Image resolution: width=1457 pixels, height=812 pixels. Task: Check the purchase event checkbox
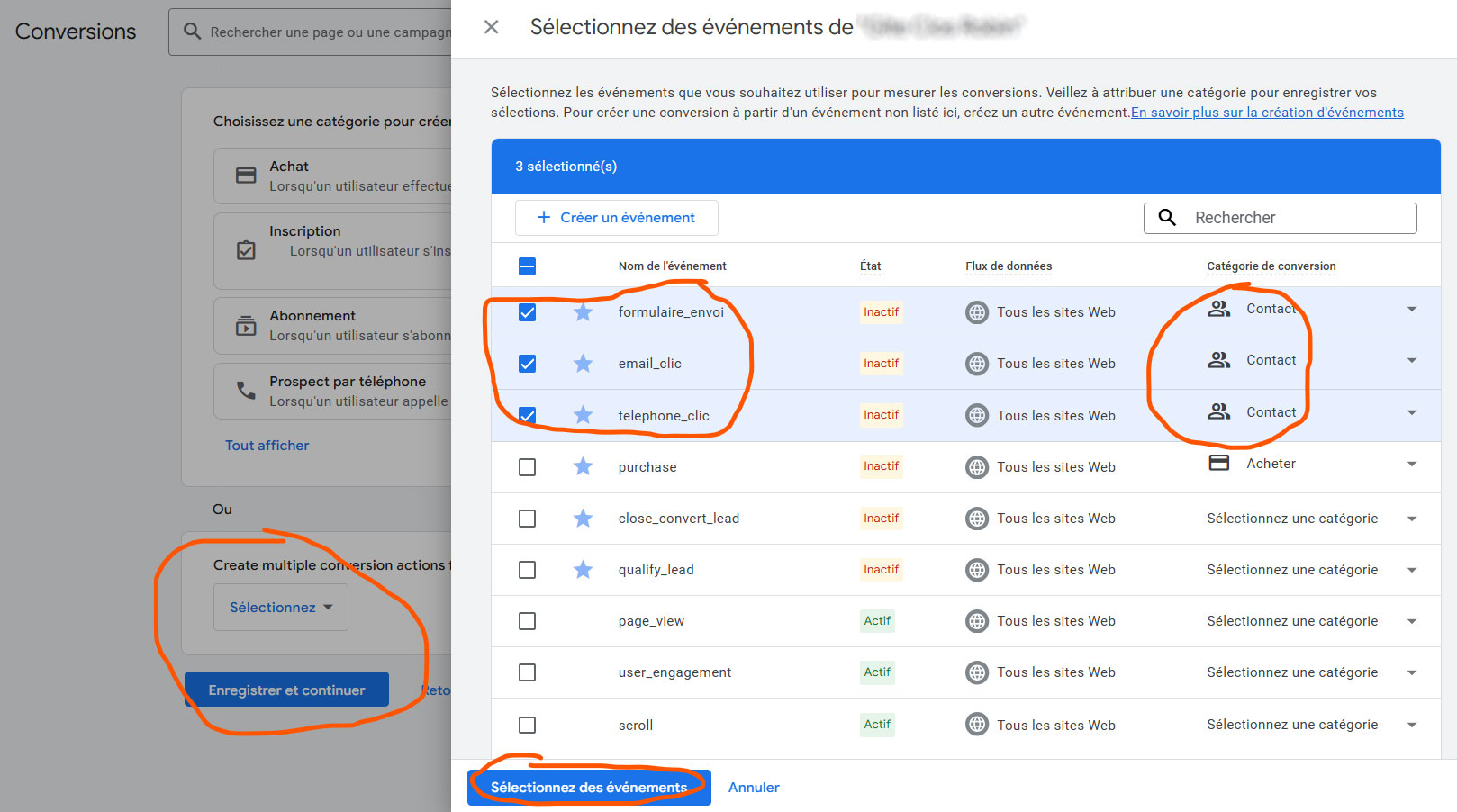click(528, 467)
